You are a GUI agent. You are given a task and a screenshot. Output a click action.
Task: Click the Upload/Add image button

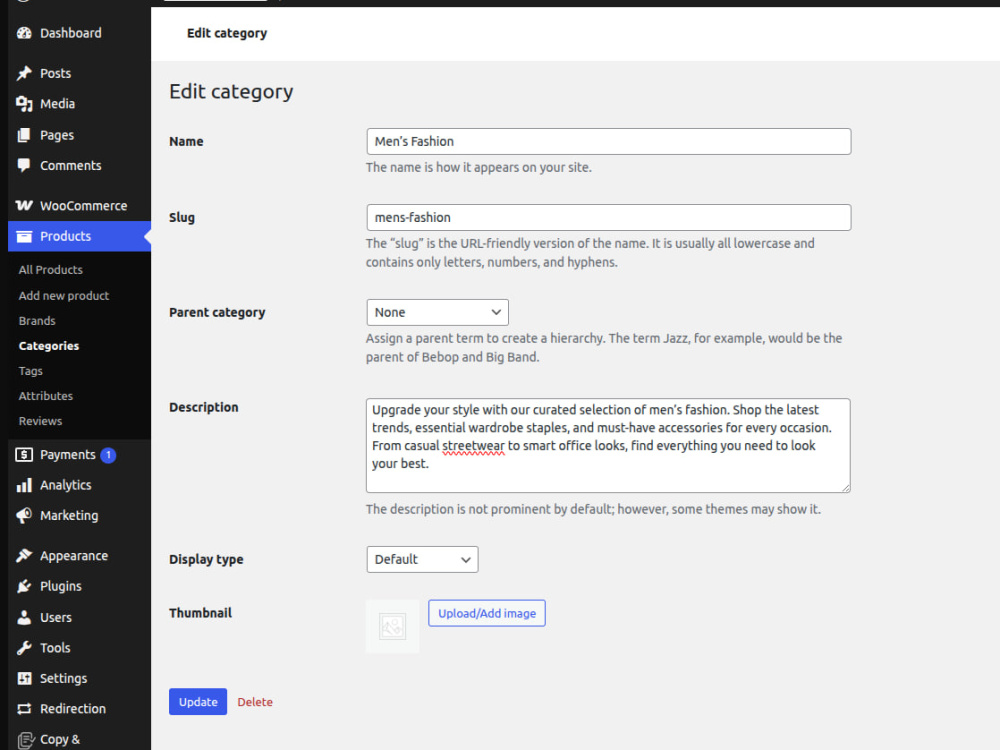point(487,614)
